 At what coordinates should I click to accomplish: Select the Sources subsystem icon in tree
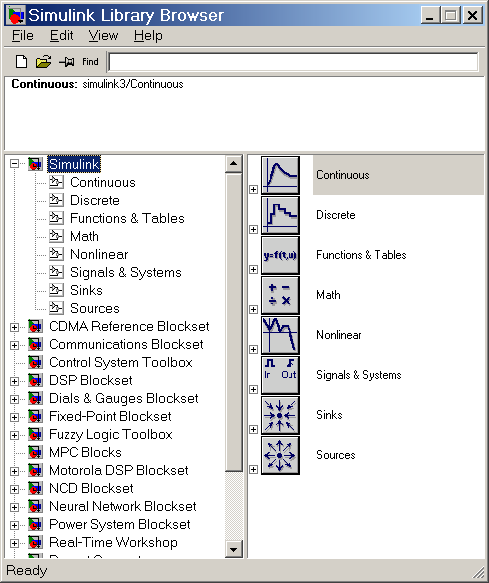coord(56,308)
